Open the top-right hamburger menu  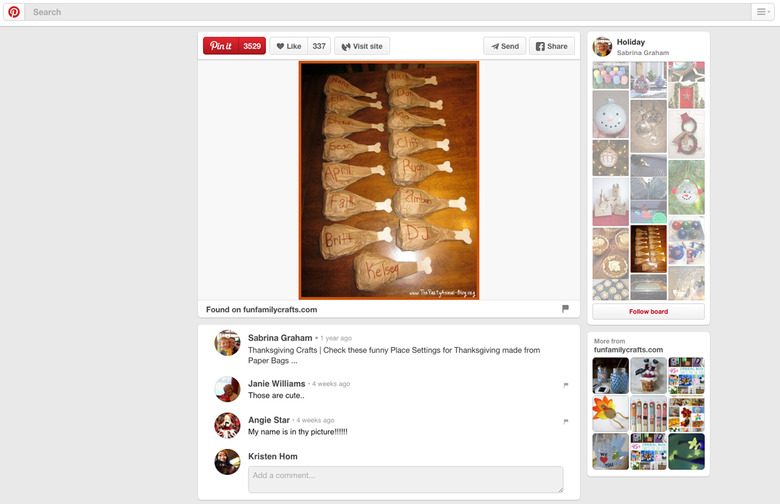point(762,12)
